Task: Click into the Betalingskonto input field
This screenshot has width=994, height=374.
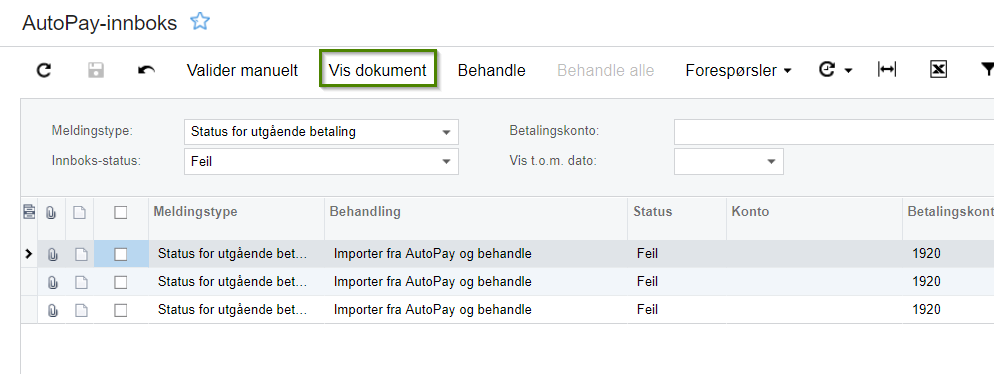Action: click(834, 132)
